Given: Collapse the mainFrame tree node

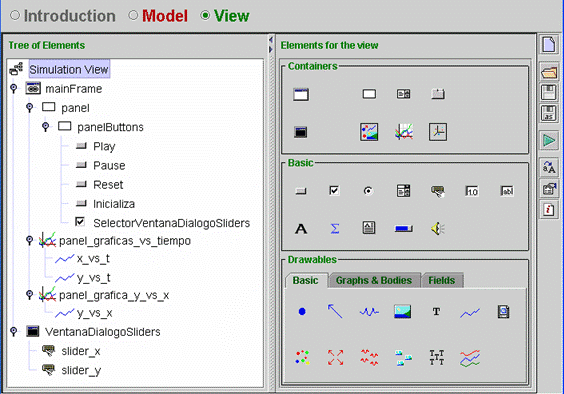Looking at the screenshot, I should tap(14, 88).
